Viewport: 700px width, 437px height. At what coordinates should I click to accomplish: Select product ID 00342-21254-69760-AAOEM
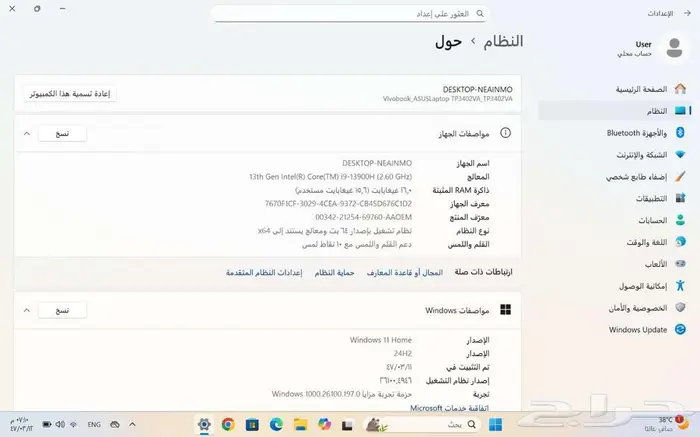tap(363, 217)
